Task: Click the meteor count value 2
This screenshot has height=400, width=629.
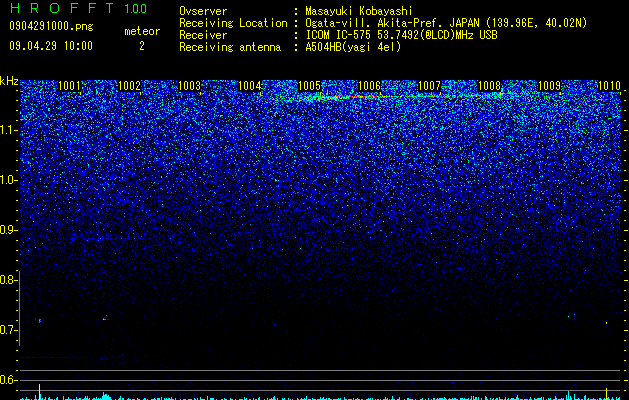Action: (142, 46)
